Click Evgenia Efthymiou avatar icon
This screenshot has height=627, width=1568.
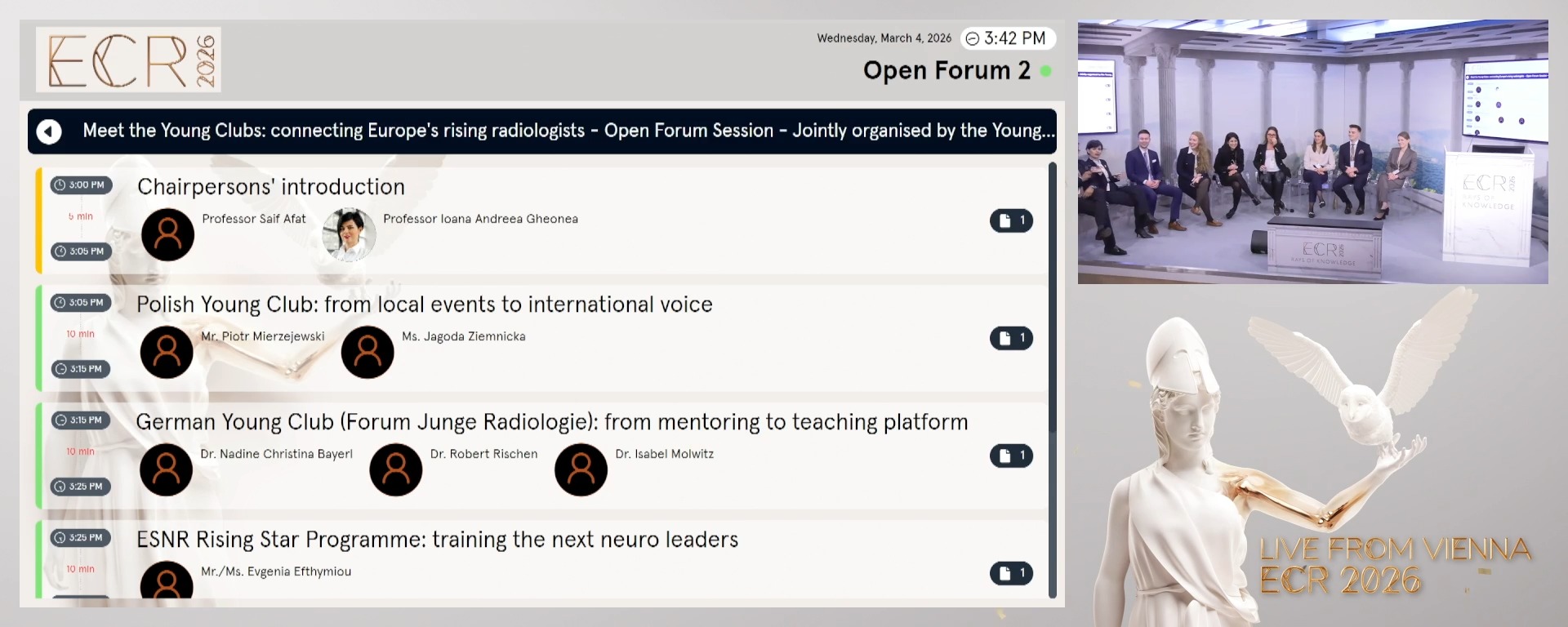pos(167,581)
